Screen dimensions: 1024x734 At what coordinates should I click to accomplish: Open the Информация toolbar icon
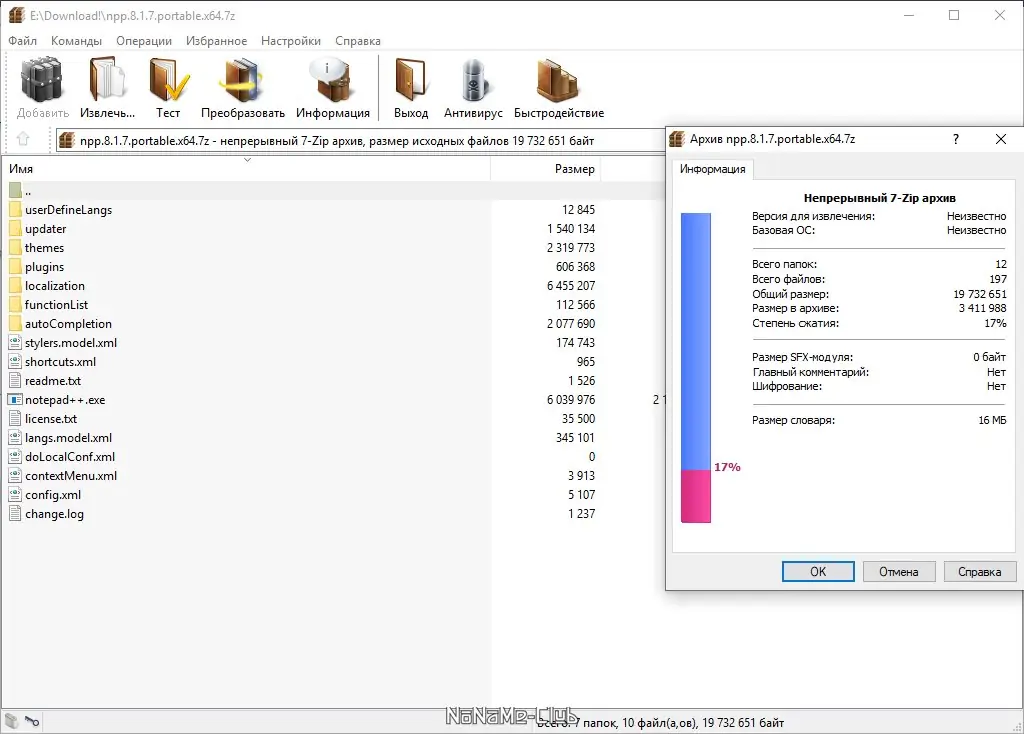(332, 80)
